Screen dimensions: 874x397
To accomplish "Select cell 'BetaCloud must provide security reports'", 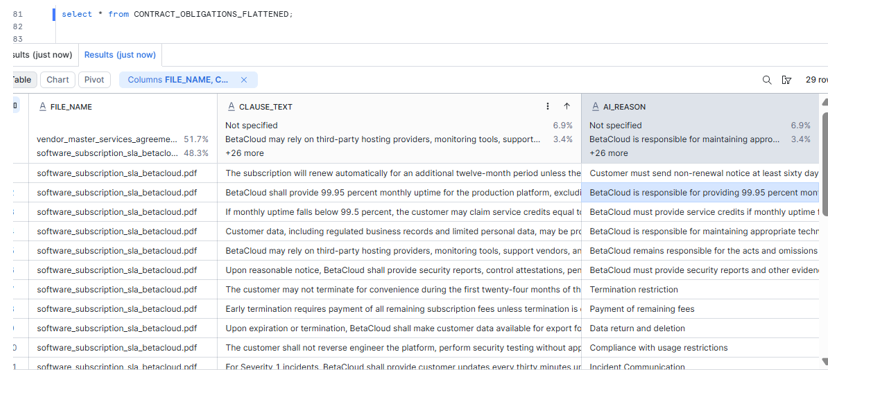I will click(700, 270).
